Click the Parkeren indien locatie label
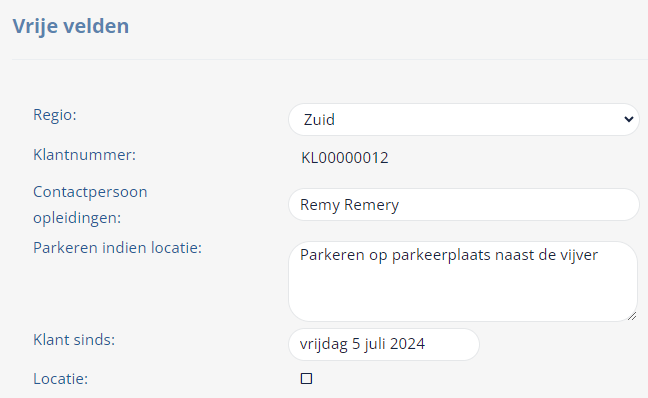 coord(117,248)
